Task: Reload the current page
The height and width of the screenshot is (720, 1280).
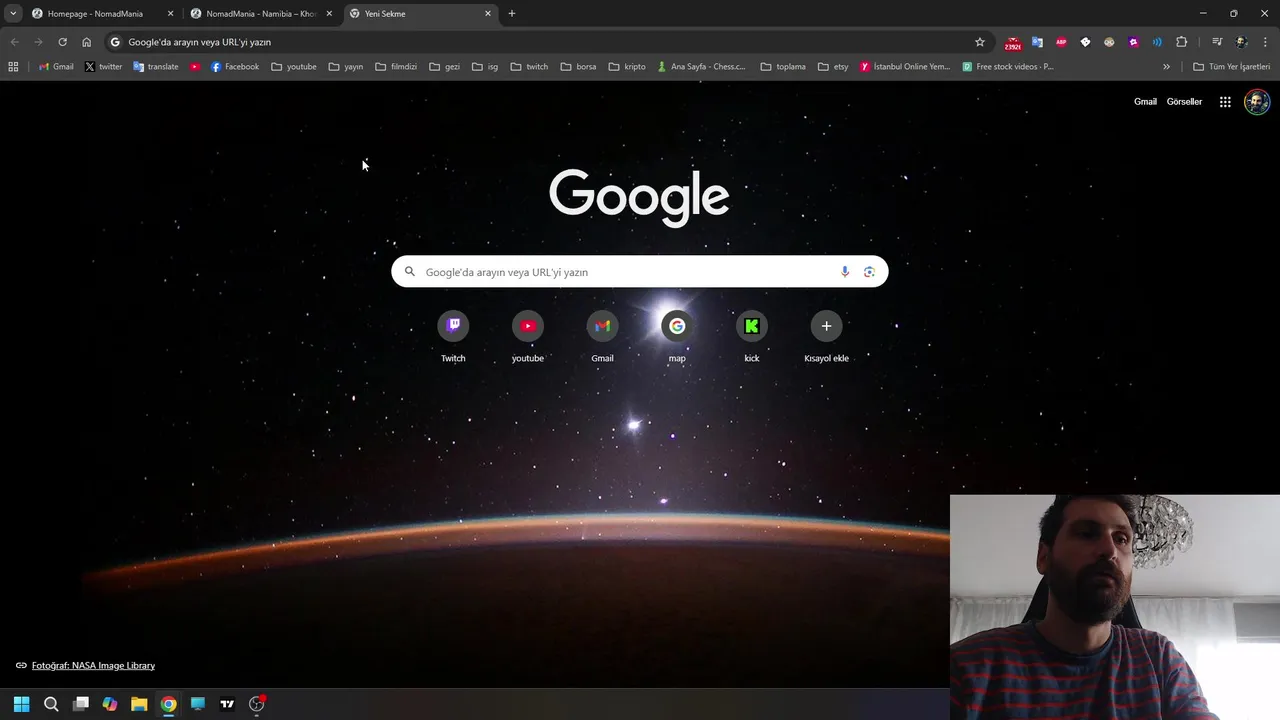Action: pyautogui.click(x=62, y=42)
